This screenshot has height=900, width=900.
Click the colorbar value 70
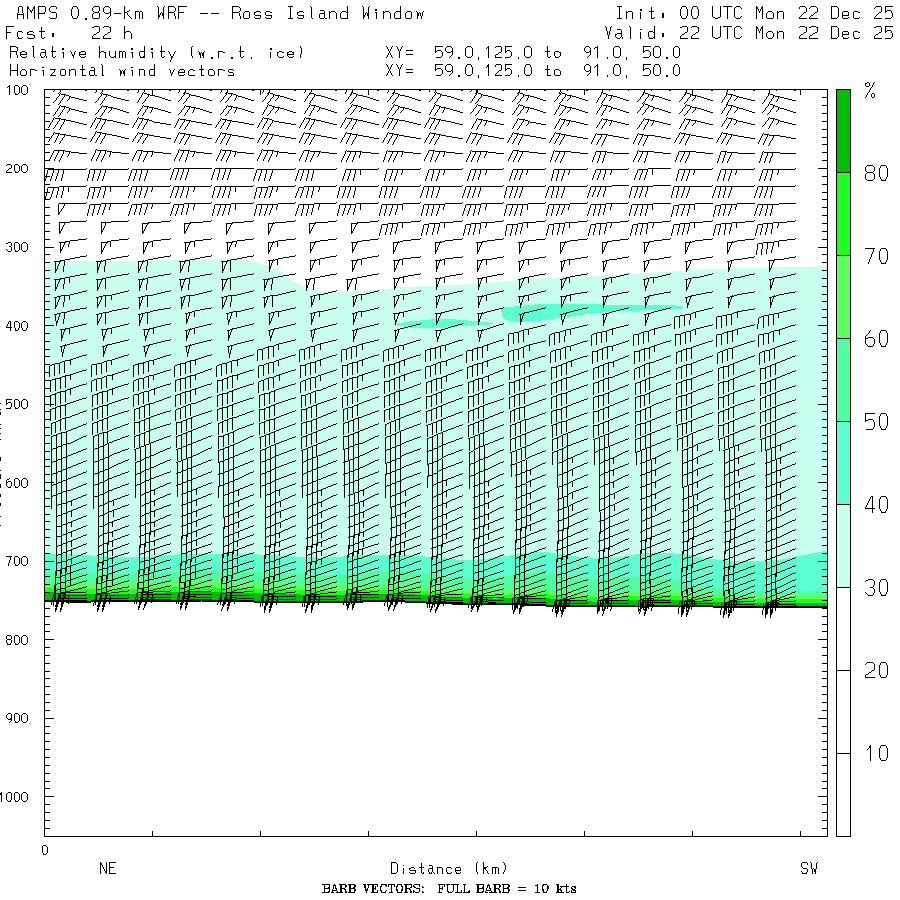[x=876, y=256]
